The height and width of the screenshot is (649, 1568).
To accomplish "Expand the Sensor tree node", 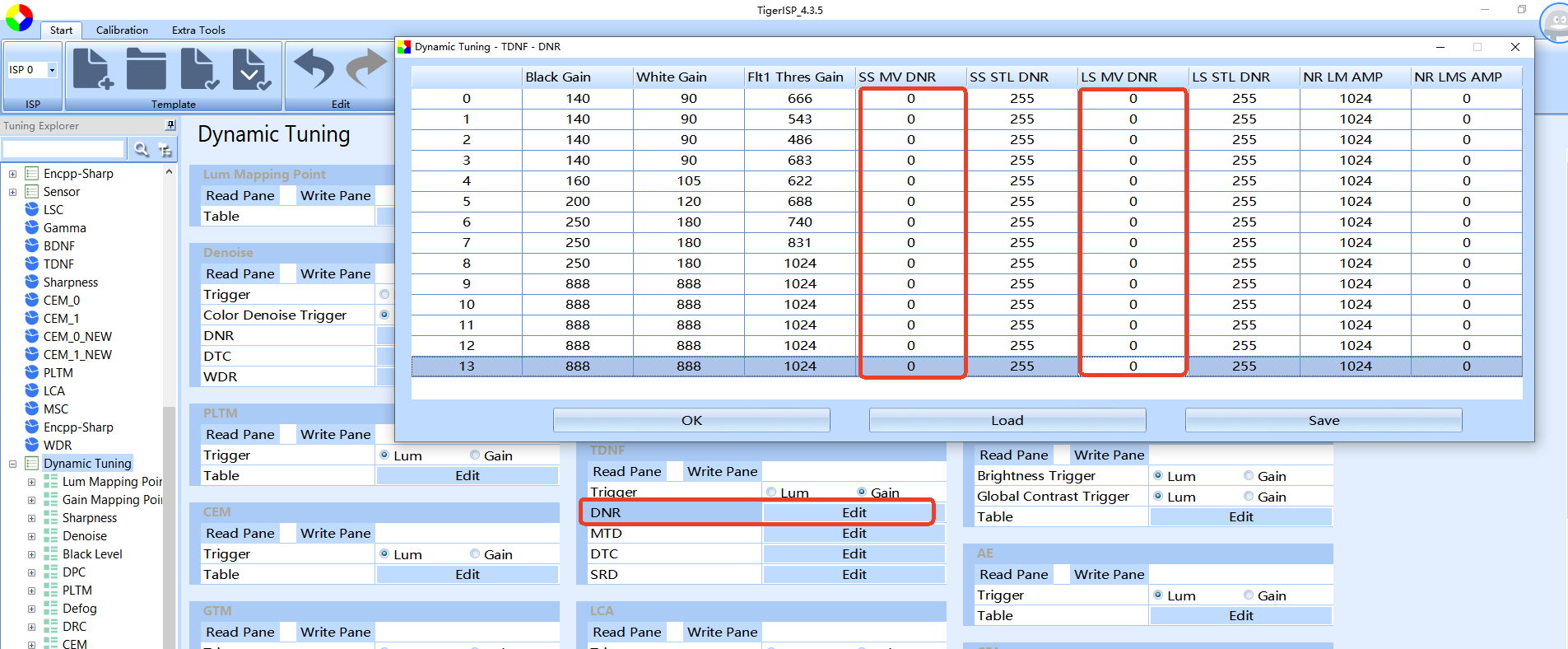I will pos(12,192).
